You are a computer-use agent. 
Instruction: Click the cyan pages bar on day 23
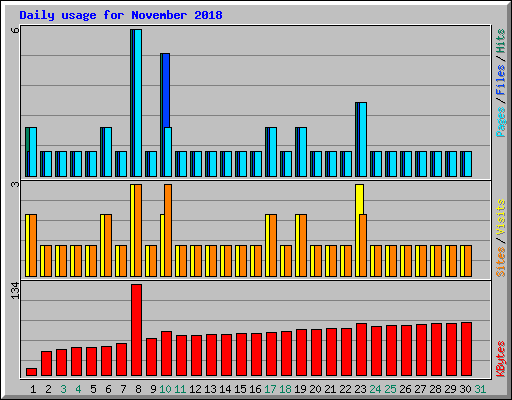363,139
